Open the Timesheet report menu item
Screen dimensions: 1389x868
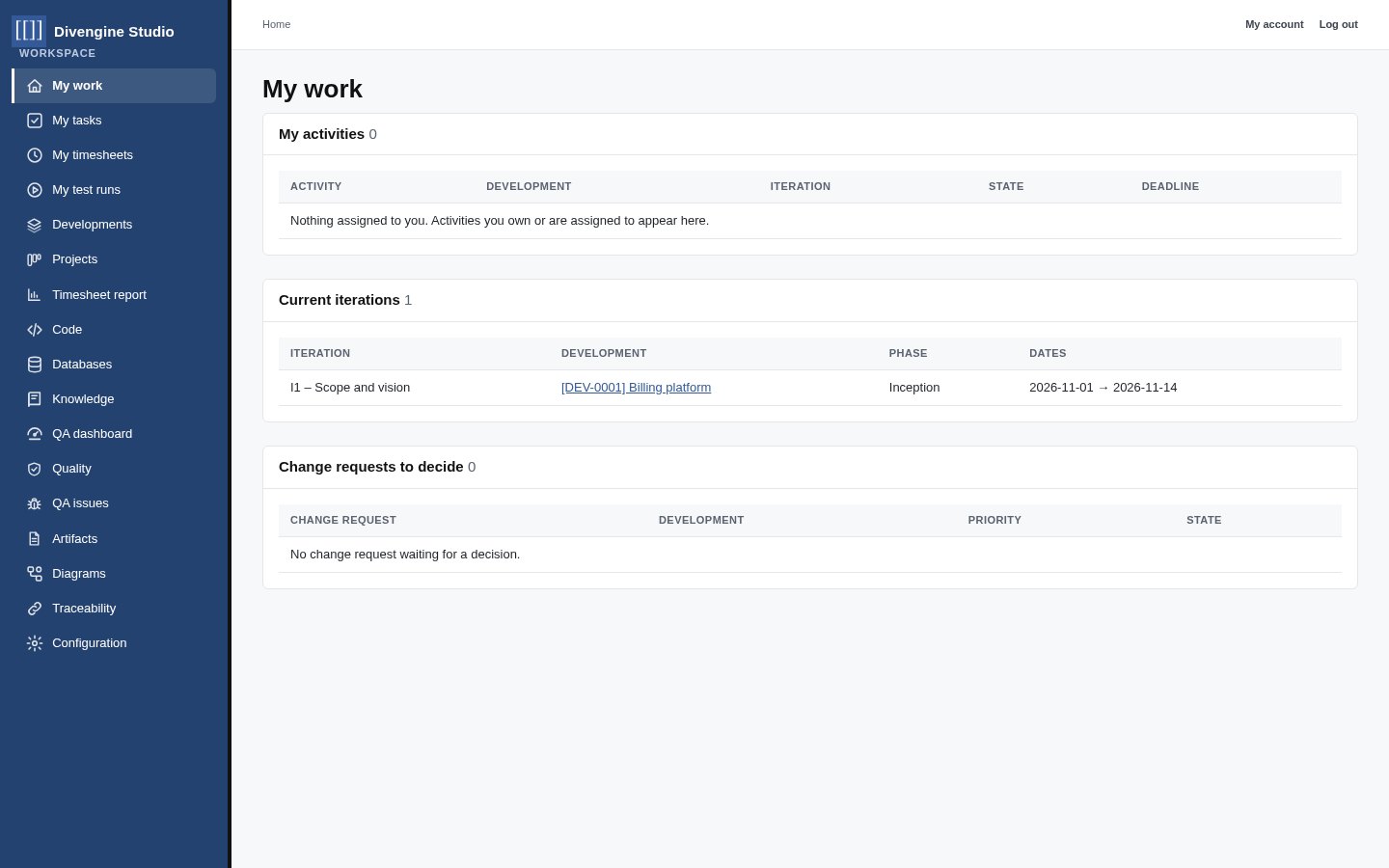coord(114,295)
